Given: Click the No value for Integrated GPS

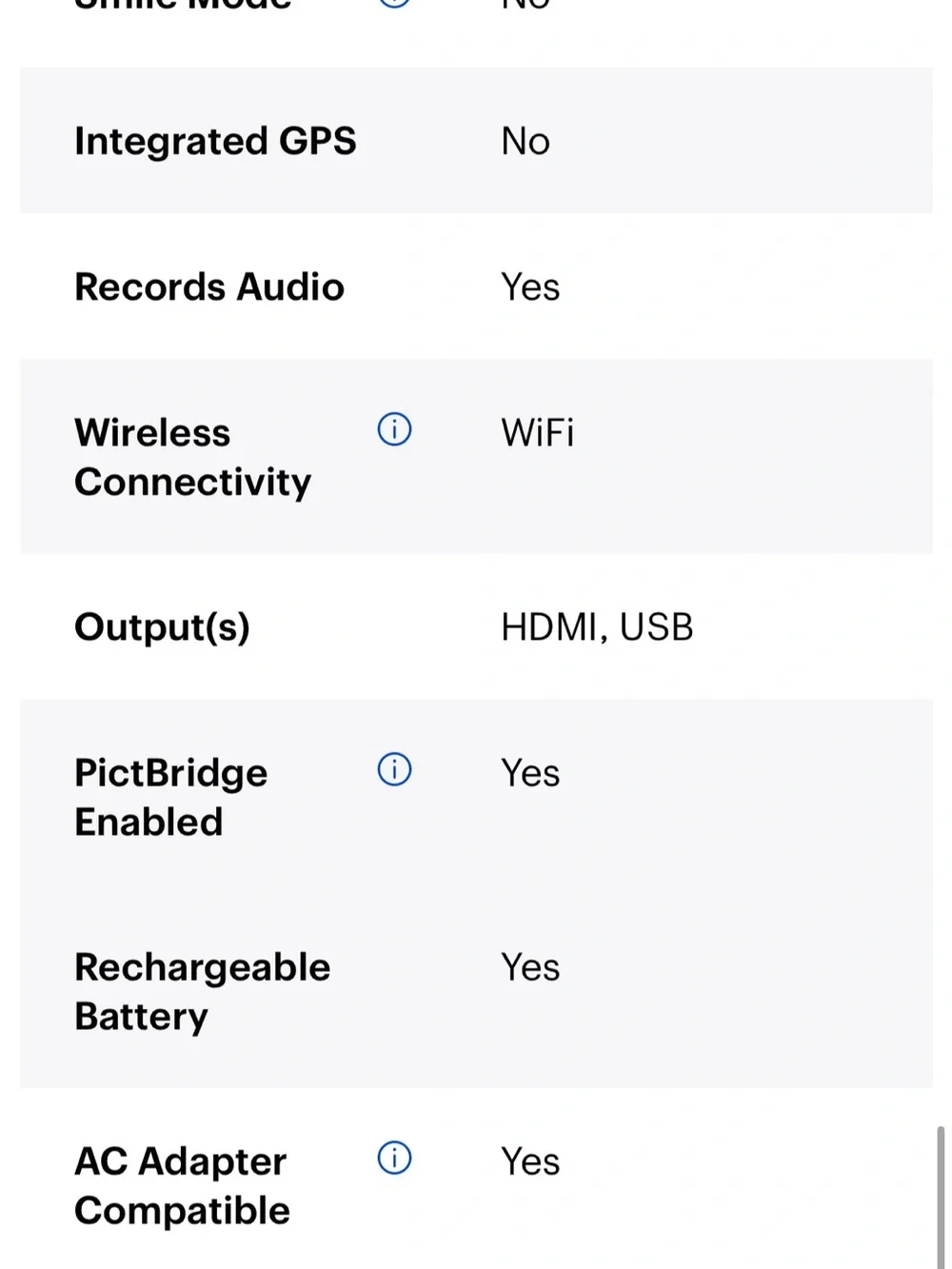Looking at the screenshot, I should tap(526, 141).
